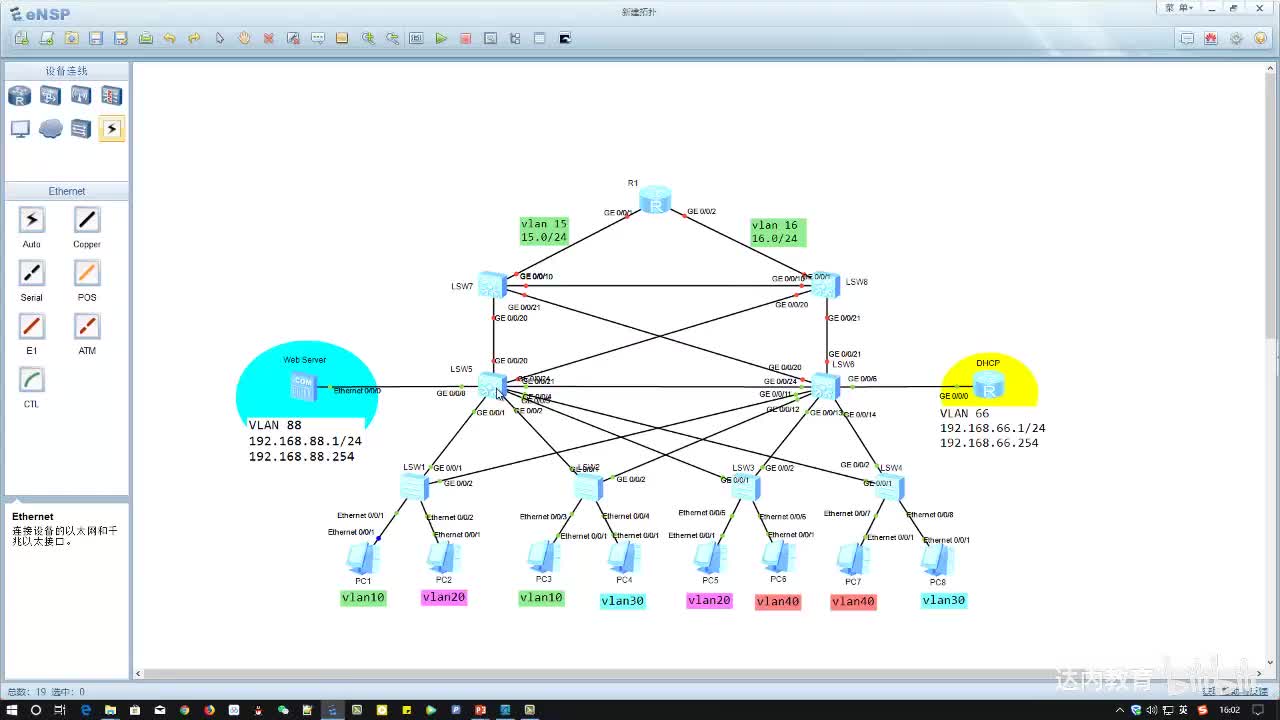Click the vlan20 label under PC2
Screen dimensions: 1280x720
pos(444,597)
